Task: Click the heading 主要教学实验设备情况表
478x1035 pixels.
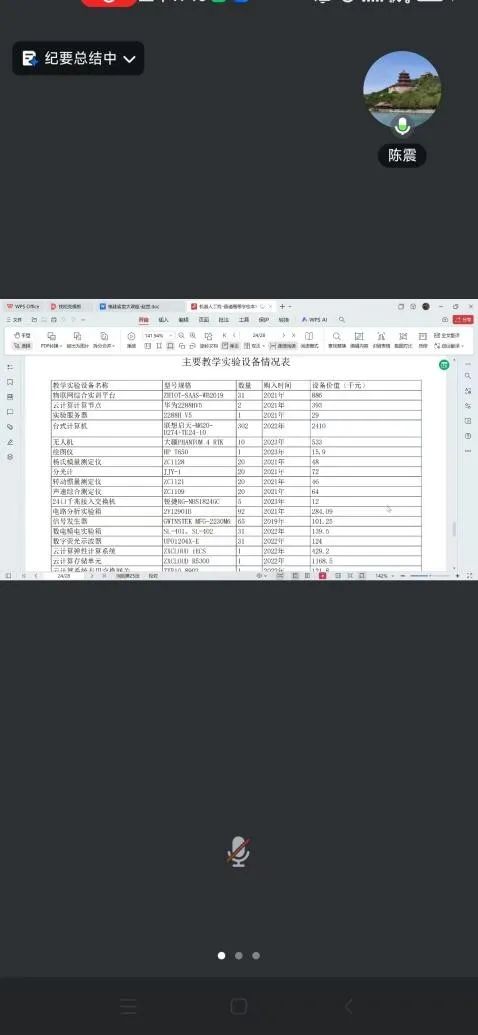Action: coord(236,362)
